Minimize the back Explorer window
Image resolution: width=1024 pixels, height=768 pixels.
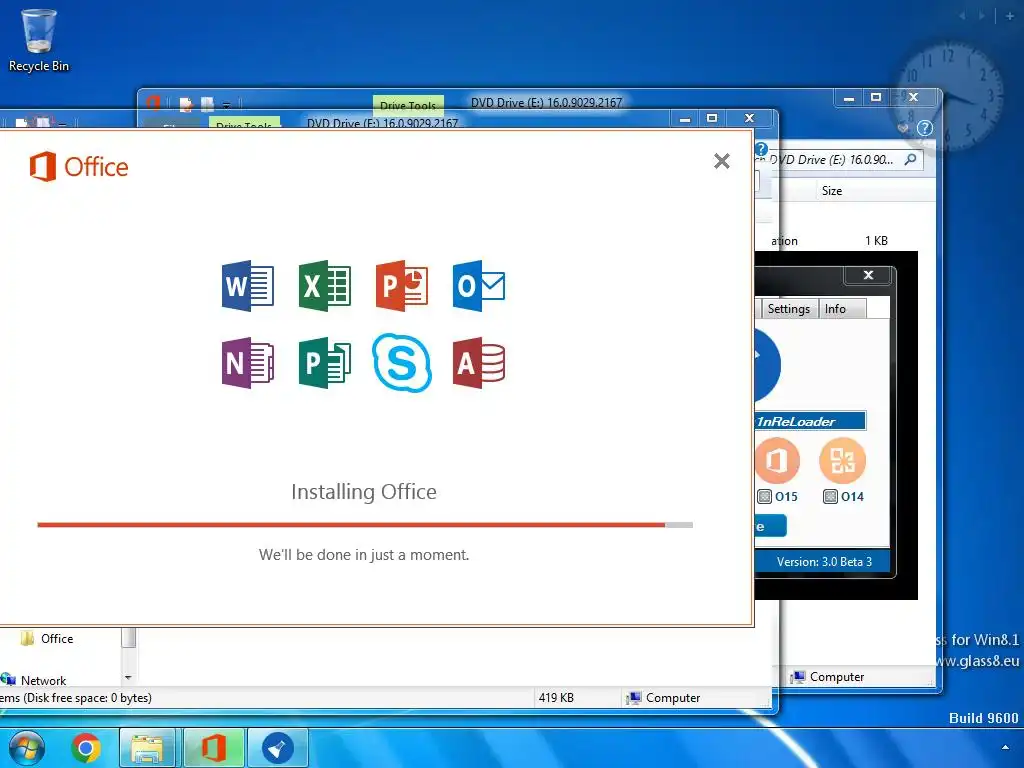pos(849,98)
